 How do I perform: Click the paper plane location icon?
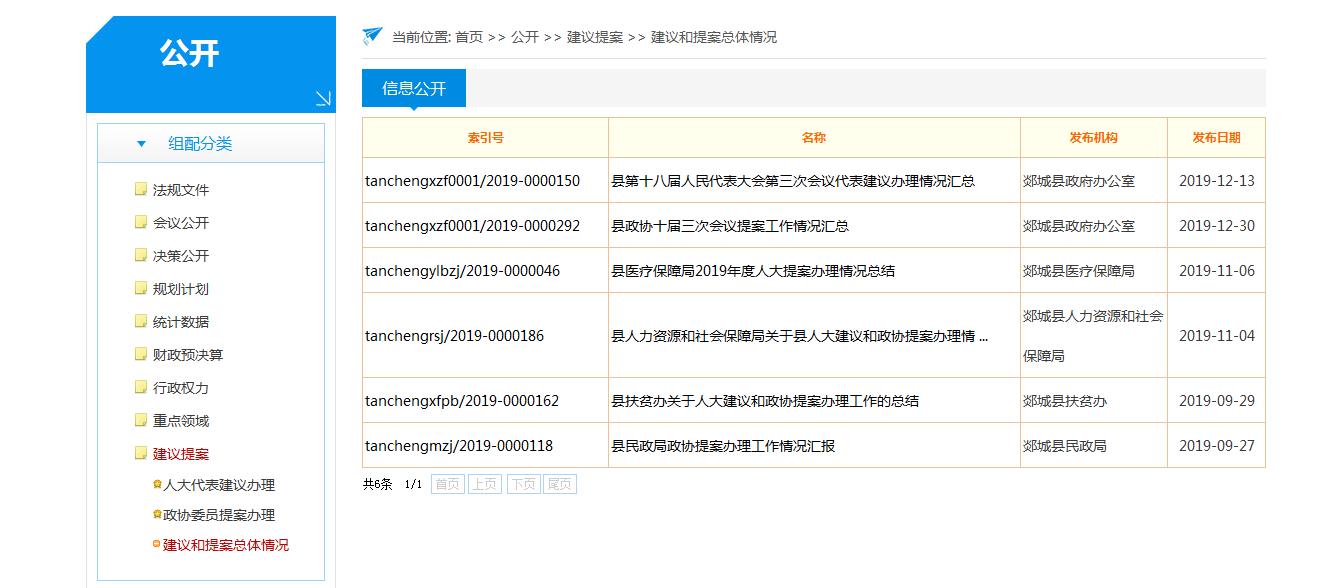[372, 36]
